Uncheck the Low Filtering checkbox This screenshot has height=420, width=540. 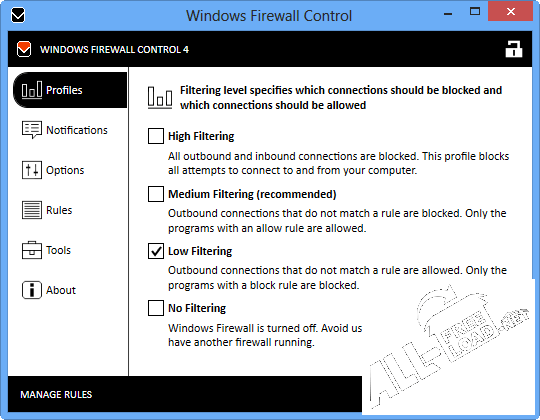pos(156,251)
